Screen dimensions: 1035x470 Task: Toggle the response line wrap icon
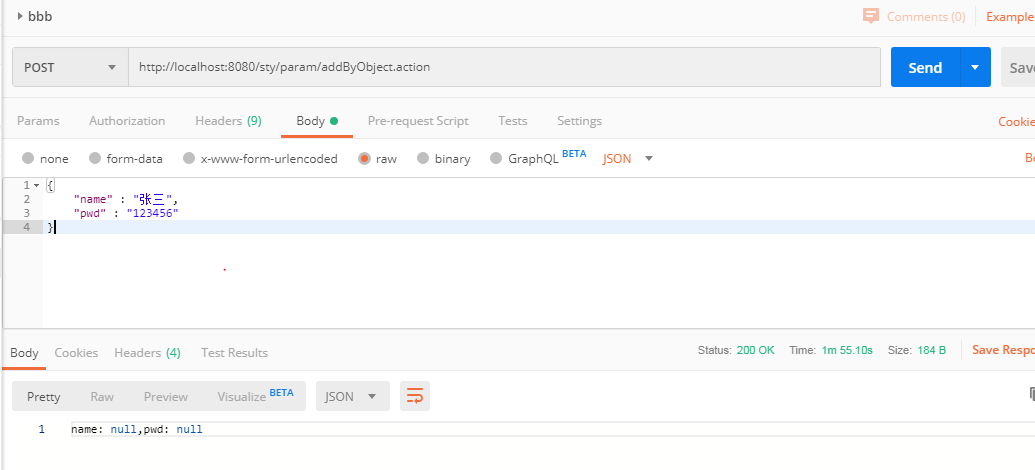click(x=415, y=396)
